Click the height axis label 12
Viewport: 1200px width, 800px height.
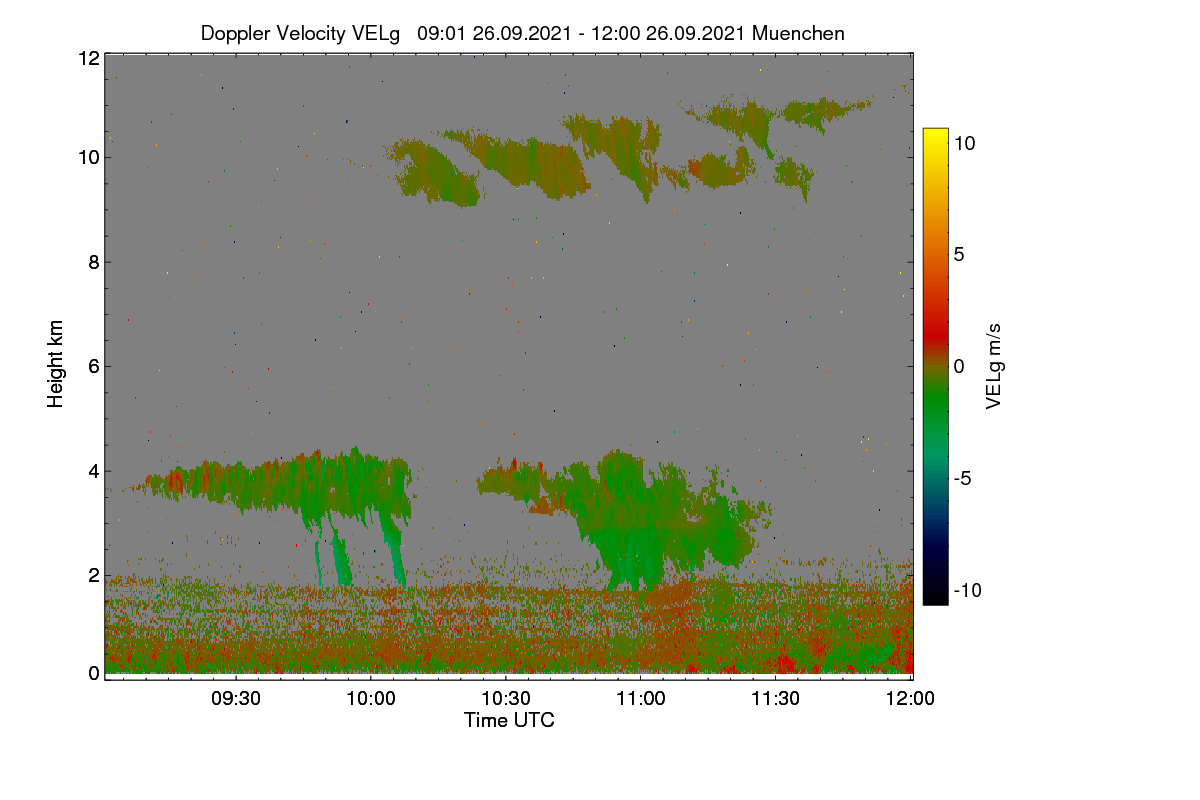pyautogui.click(x=88, y=58)
